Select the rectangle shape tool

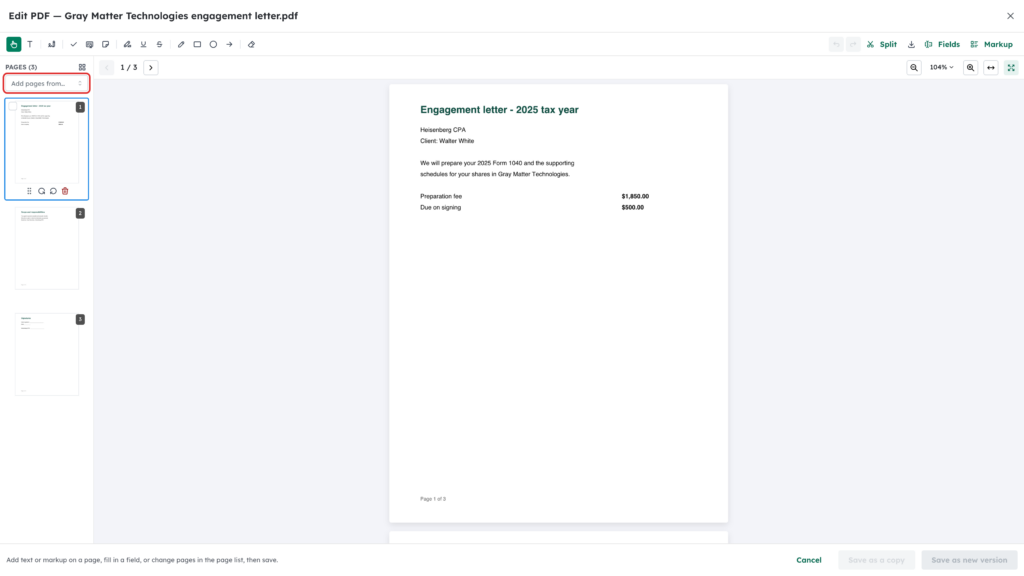197,44
